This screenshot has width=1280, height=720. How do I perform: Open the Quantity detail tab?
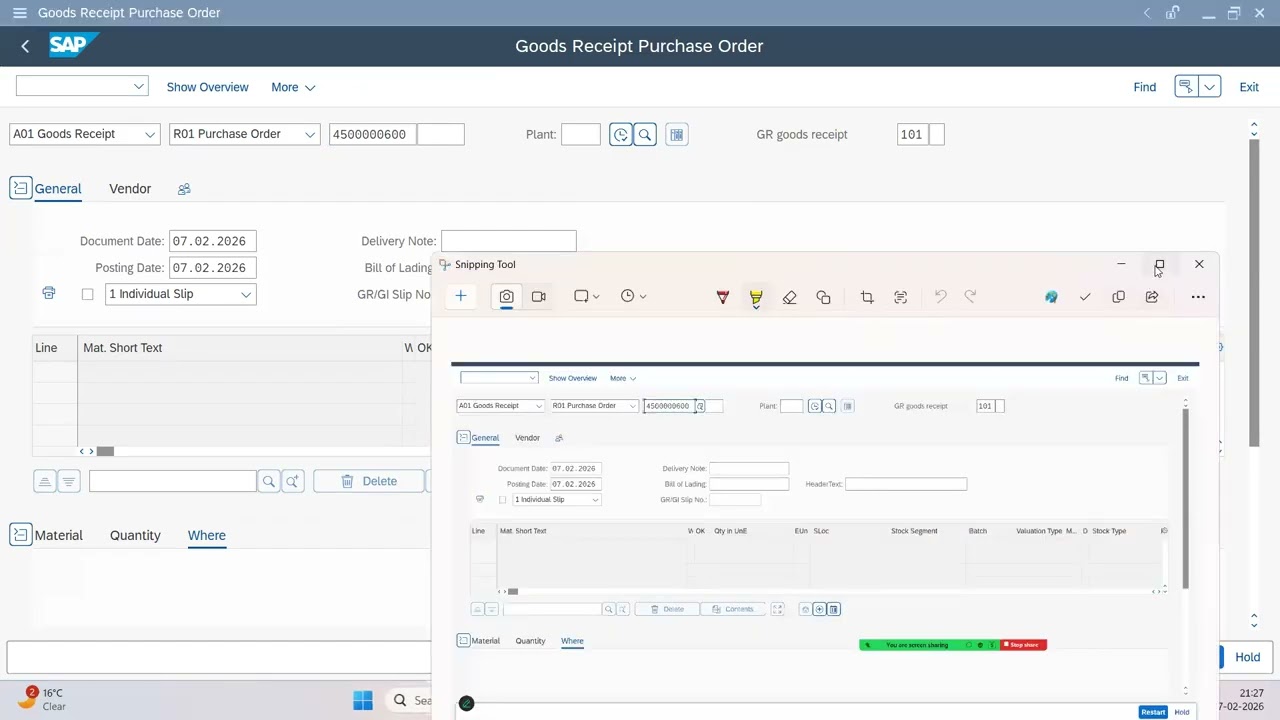135,535
